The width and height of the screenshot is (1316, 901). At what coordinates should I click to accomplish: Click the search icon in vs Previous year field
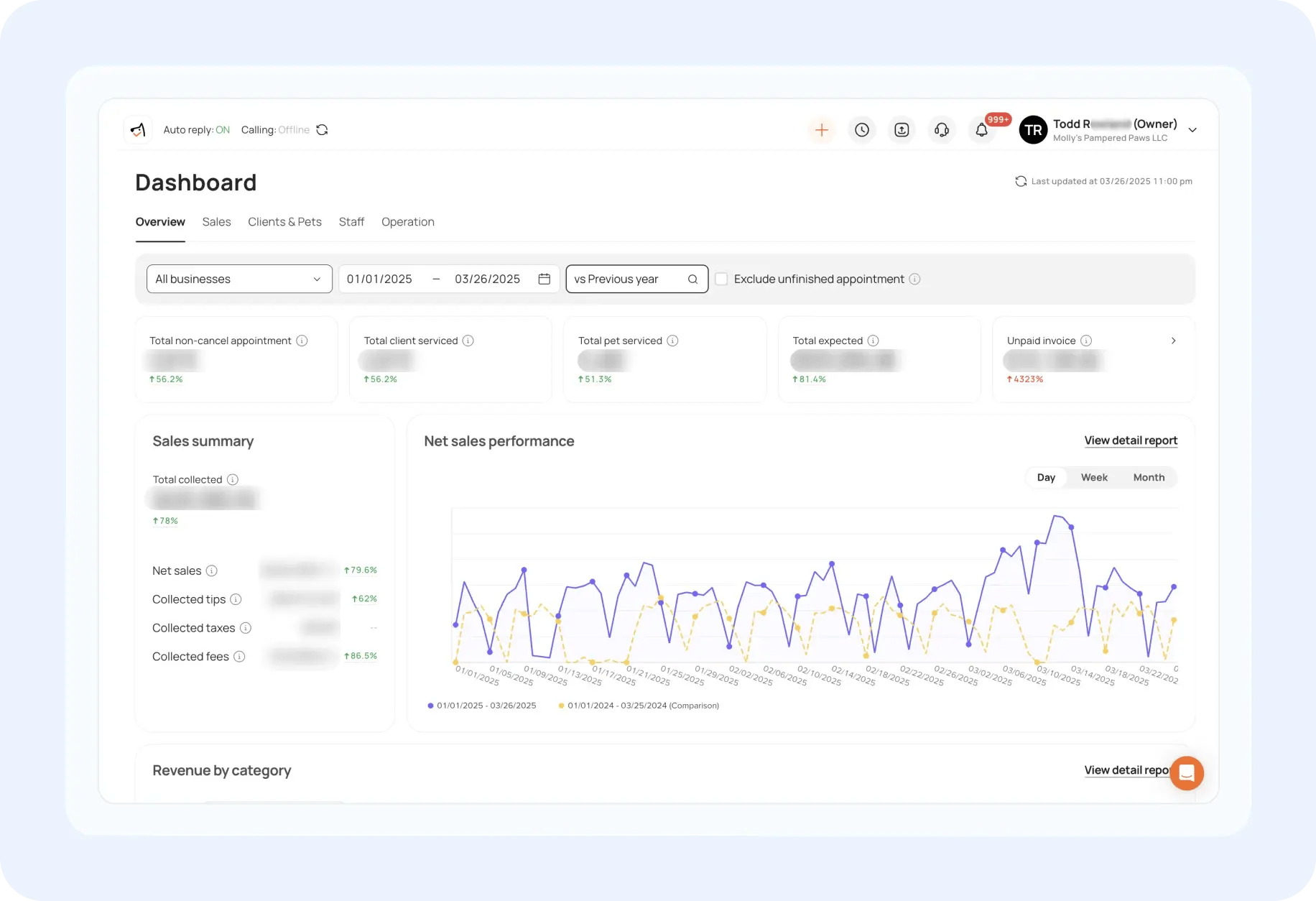(x=692, y=279)
